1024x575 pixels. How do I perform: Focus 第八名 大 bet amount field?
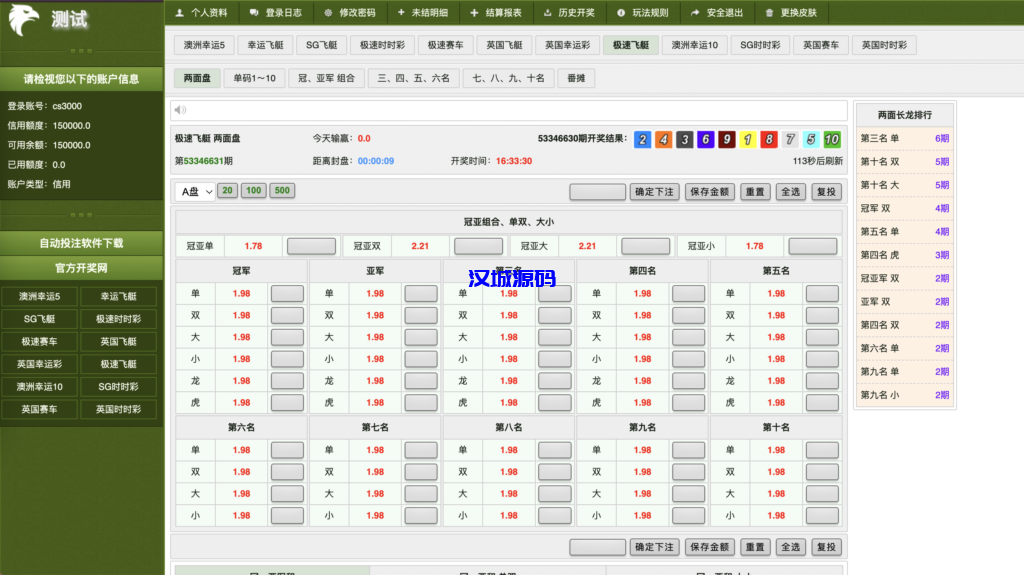554,493
